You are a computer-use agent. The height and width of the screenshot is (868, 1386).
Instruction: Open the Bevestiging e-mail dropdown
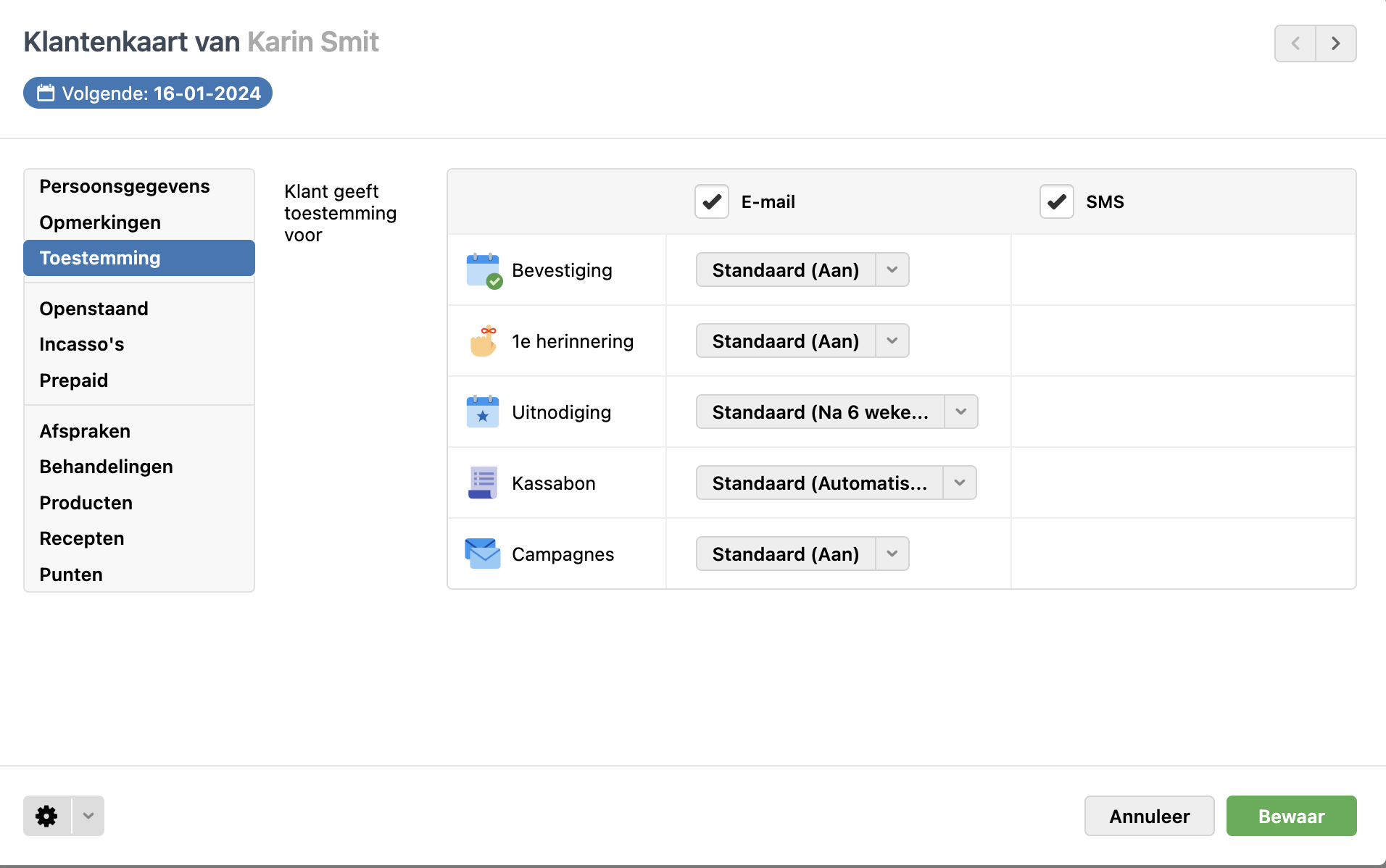click(x=802, y=270)
